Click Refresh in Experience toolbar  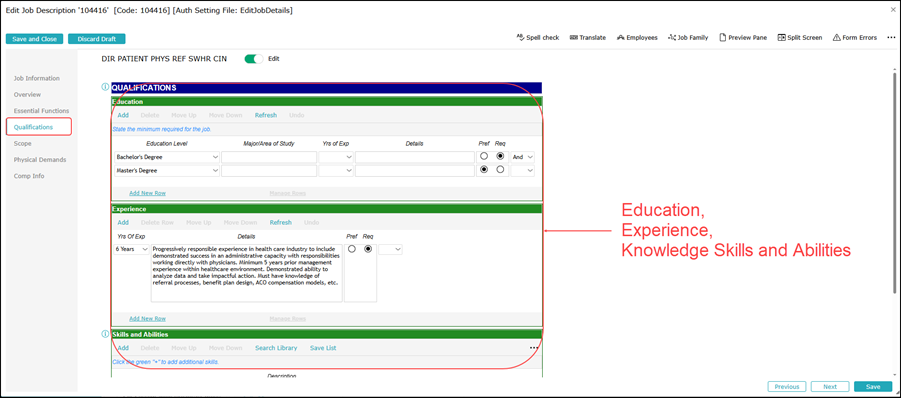click(281, 222)
